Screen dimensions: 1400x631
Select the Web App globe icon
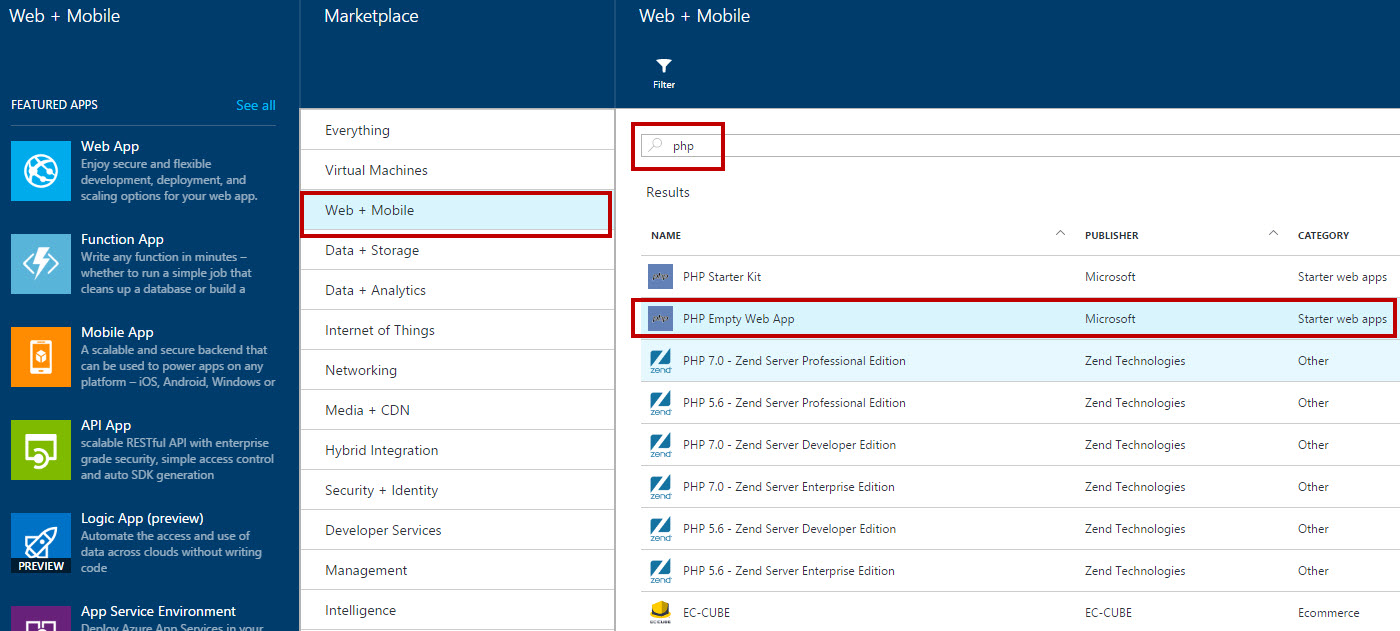tap(41, 171)
